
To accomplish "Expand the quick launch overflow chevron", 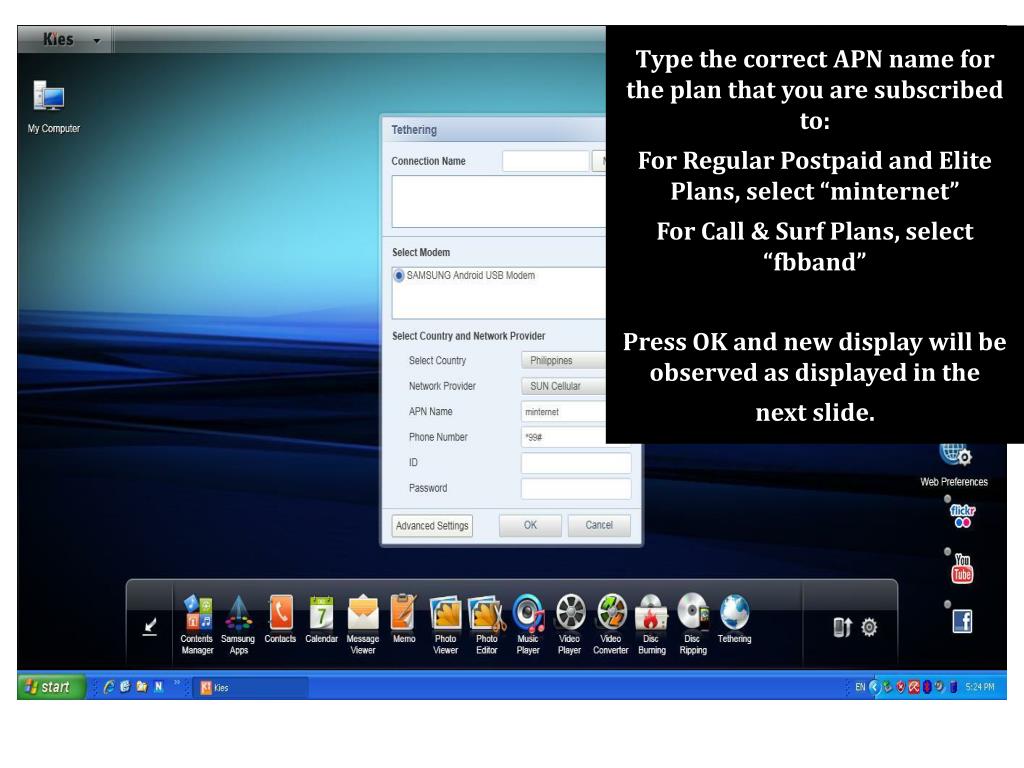I will [x=176, y=683].
